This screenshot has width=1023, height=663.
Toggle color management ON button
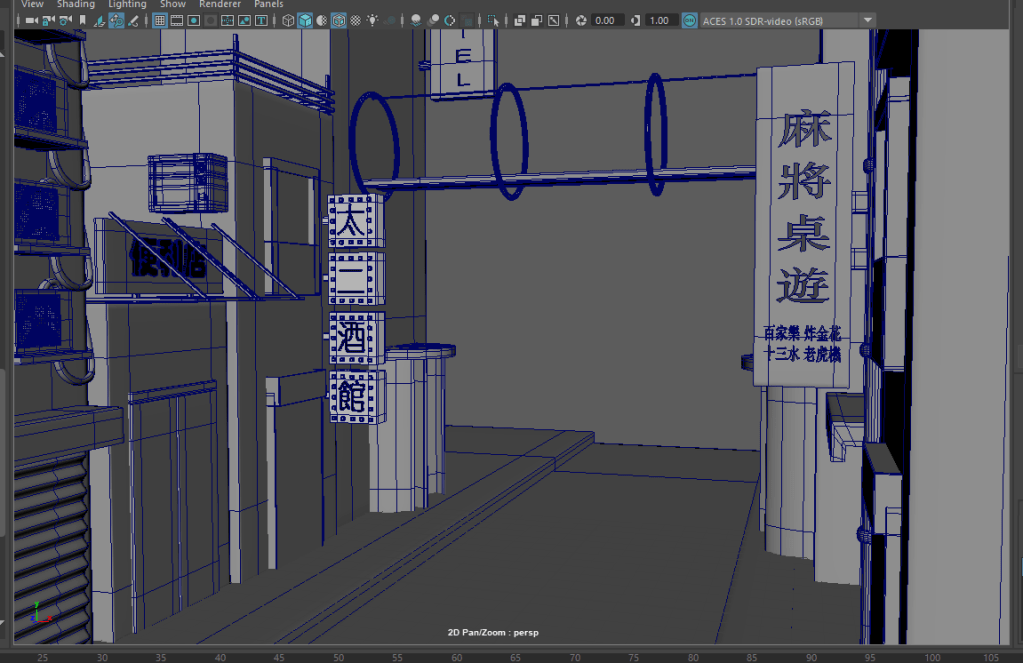[689, 20]
